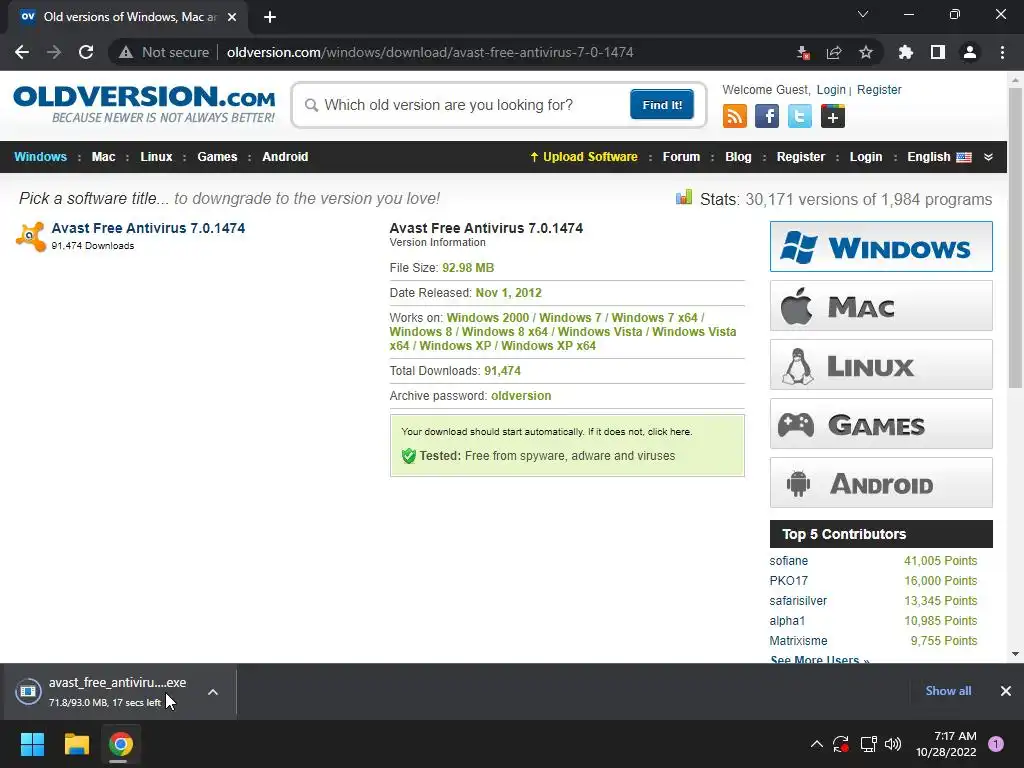
Task: Click the large ANDROID platform button
Action: coord(881,483)
